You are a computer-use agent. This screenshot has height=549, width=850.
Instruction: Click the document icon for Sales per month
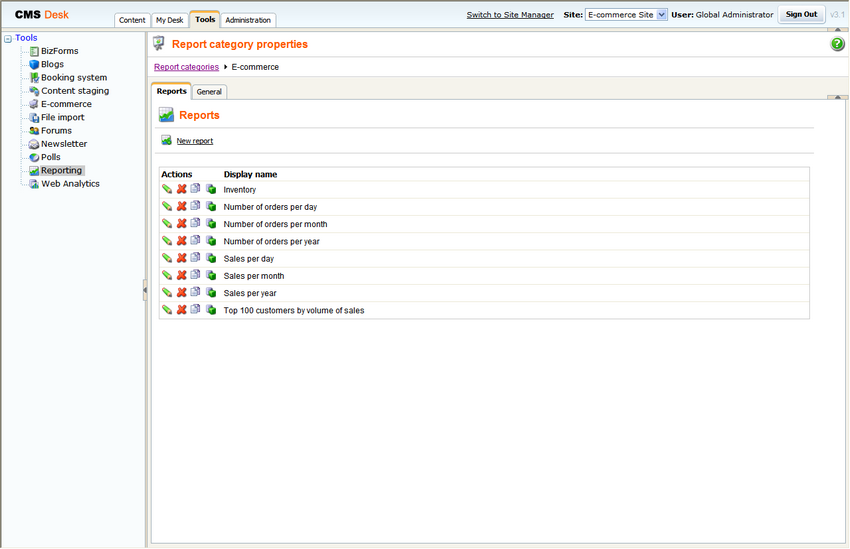(x=196, y=275)
